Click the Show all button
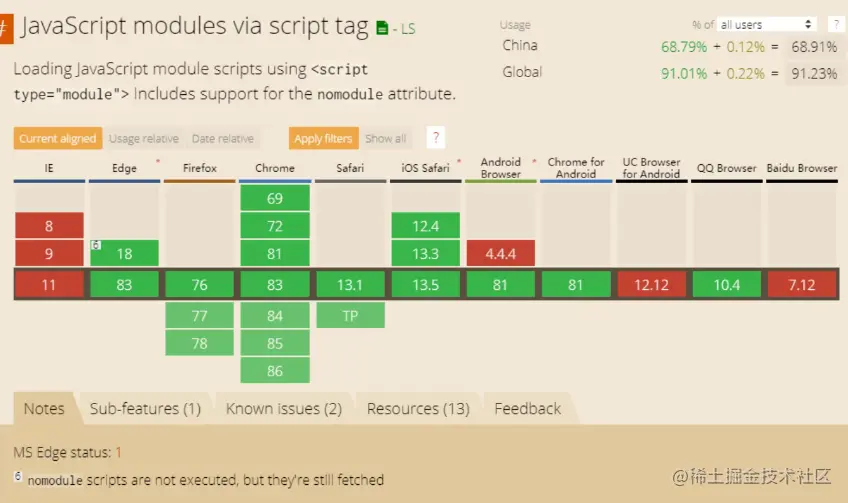 (x=386, y=138)
